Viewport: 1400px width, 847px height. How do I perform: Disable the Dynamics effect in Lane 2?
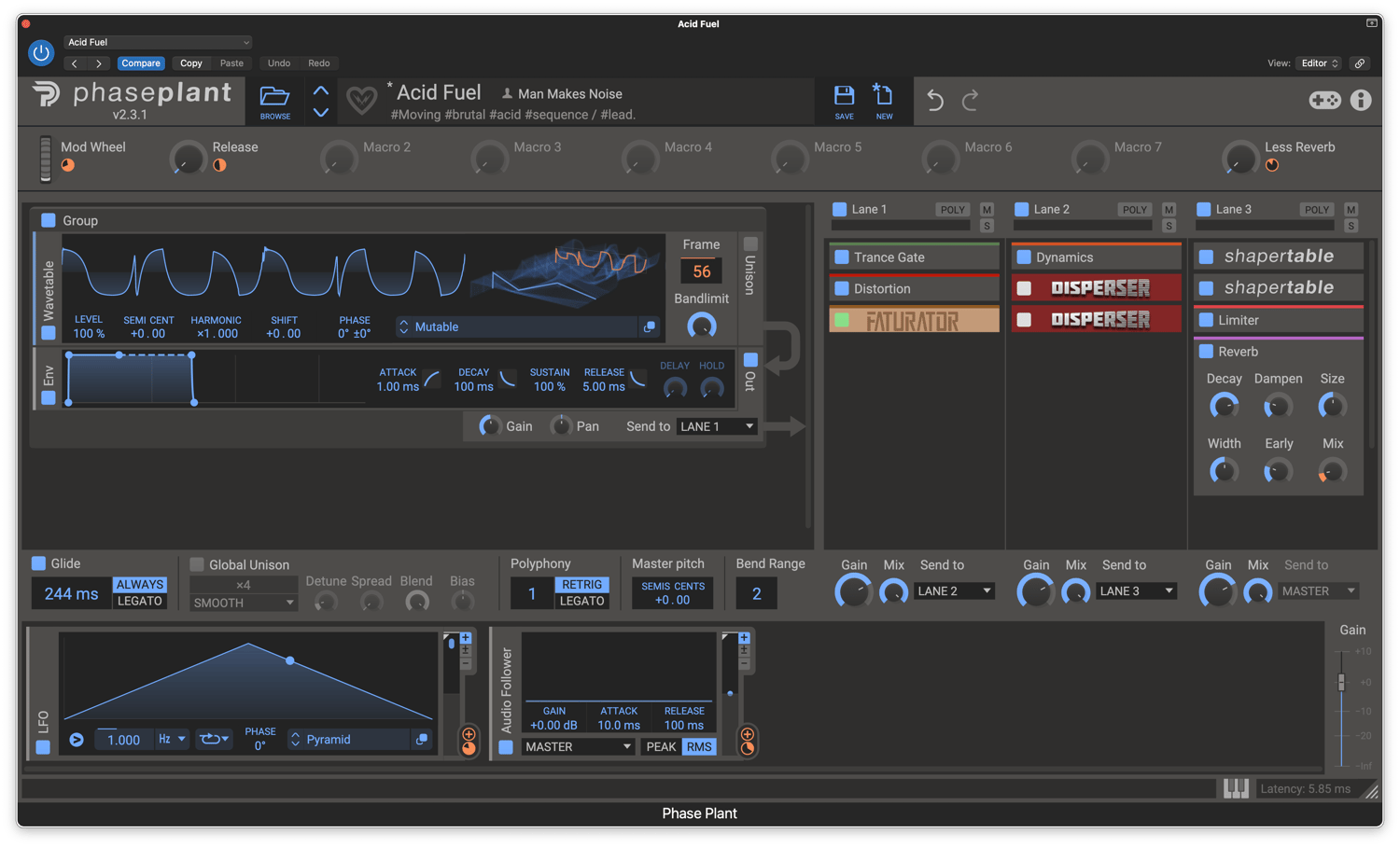point(1024,257)
